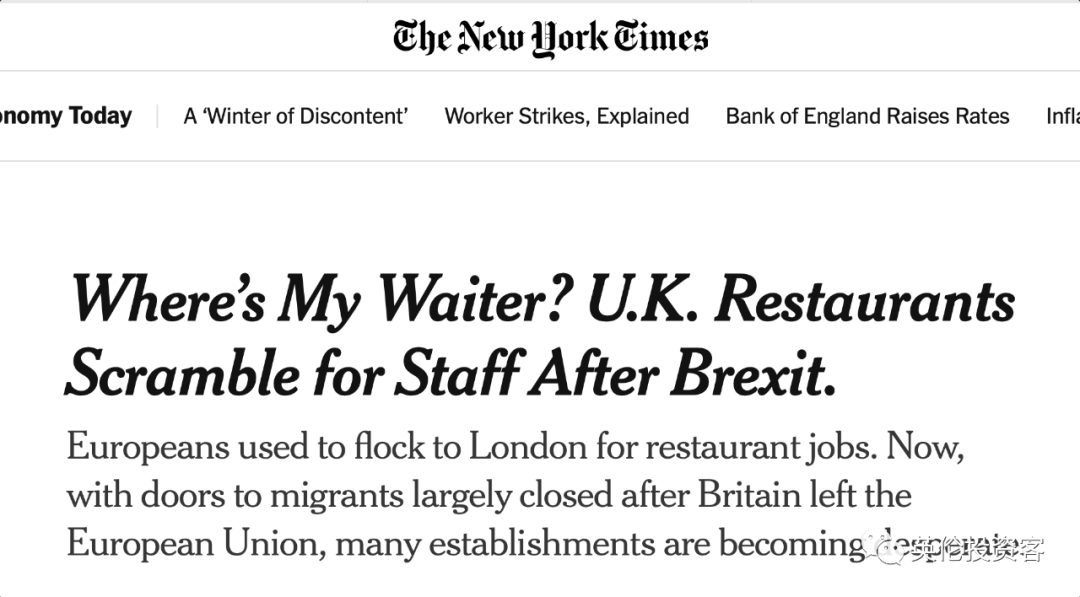
Task: Click the 'After' word in headline
Action: 597,373
